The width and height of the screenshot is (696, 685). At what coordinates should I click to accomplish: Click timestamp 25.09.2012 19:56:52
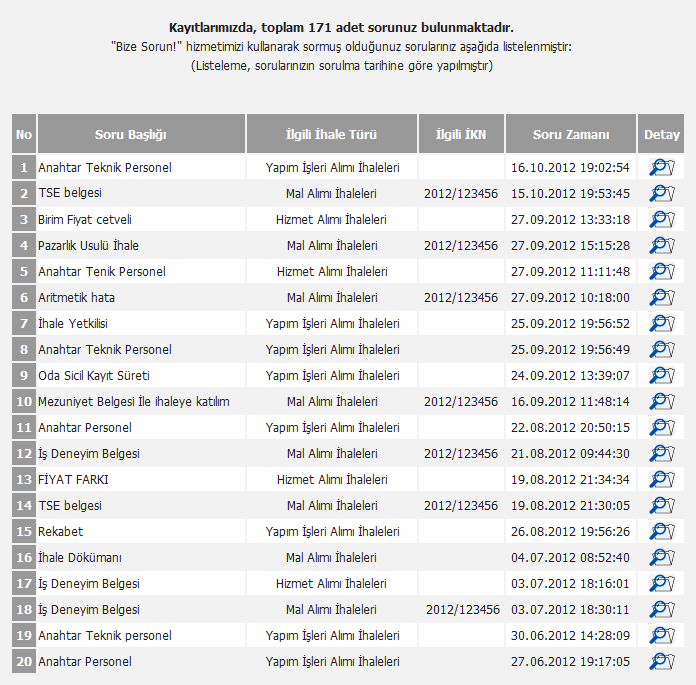(570, 323)
